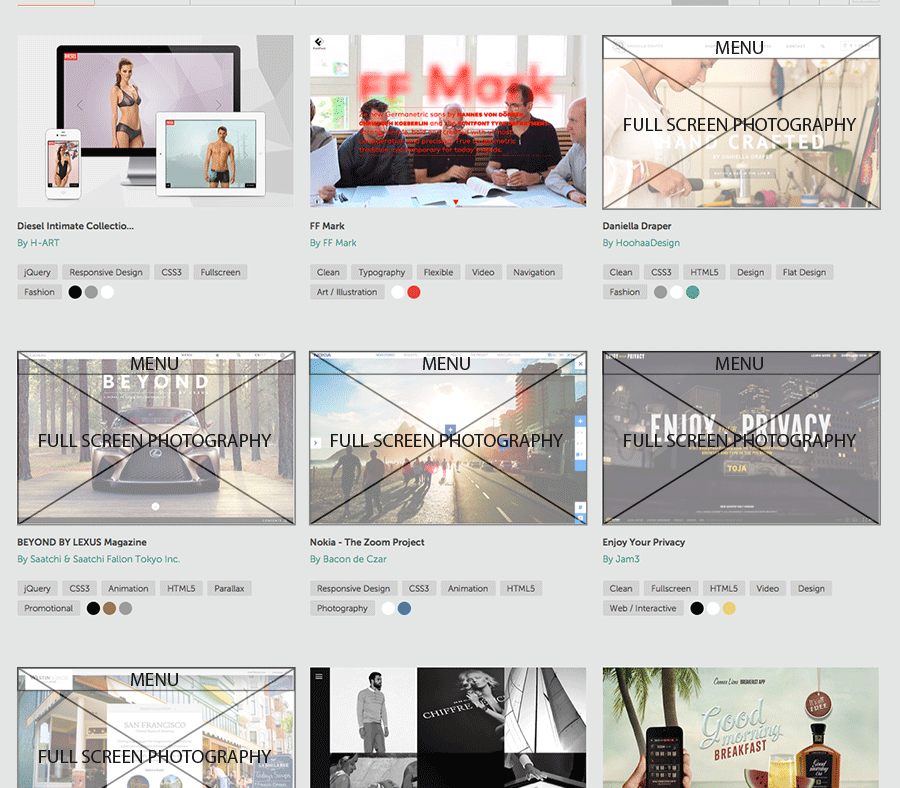Viewport: 900px width, 788px height.
Task: Select the Promotional tag
Action: [x=49, y=608]
